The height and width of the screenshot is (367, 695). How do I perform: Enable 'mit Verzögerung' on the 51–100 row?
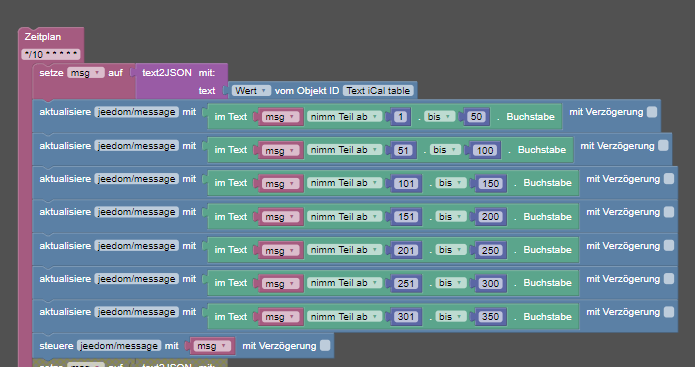click(x=663, y=145)
